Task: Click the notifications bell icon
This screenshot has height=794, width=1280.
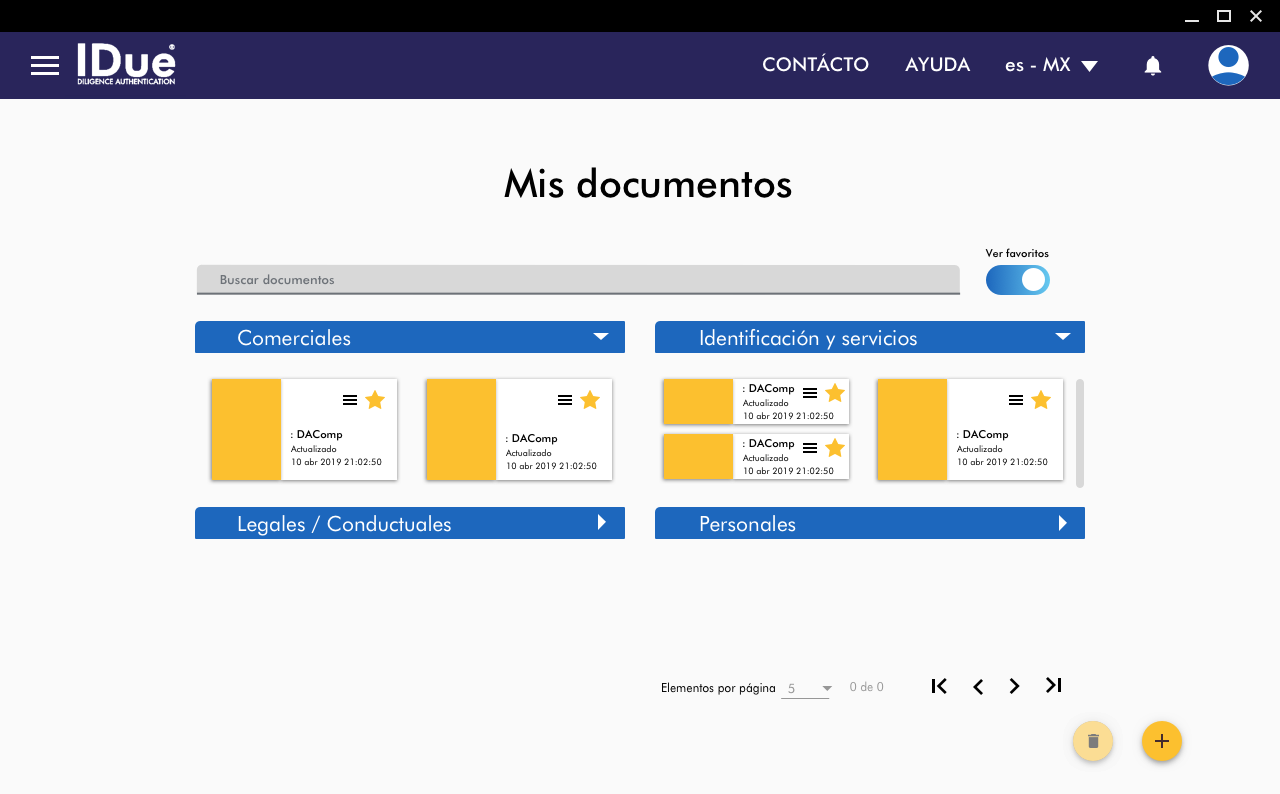Action: point(1152,66)
